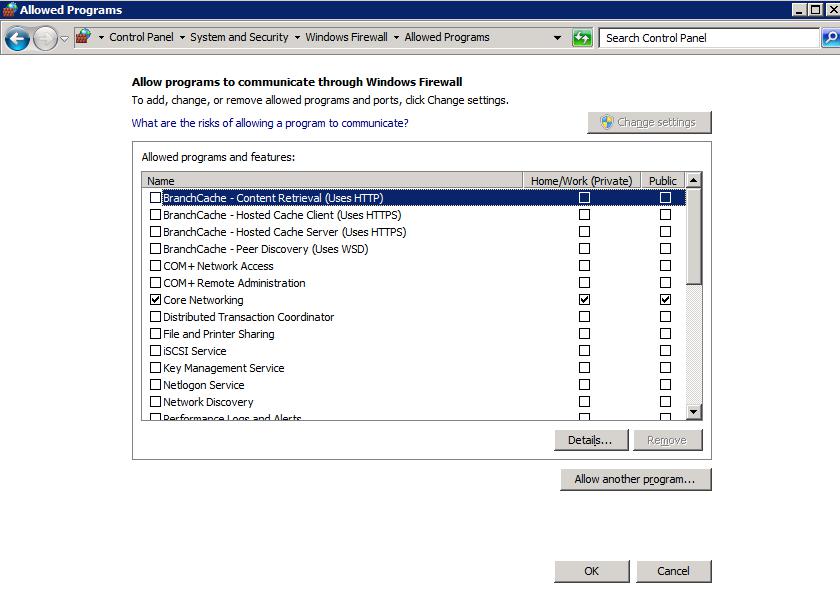Check the Public box for iSCSI Service
Image resolution: width=840 pixels, height=592 pixels.
[x=665, y=351]
